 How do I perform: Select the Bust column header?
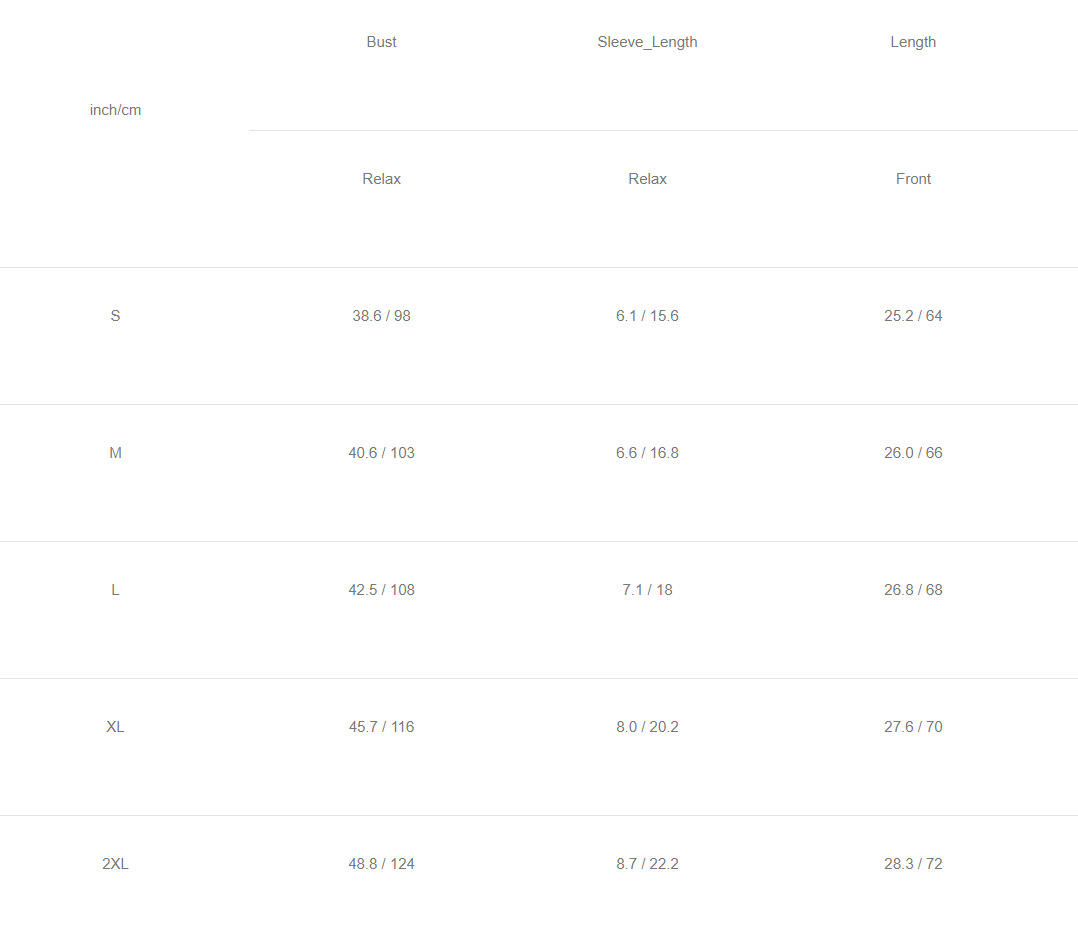tap(382, 42)
